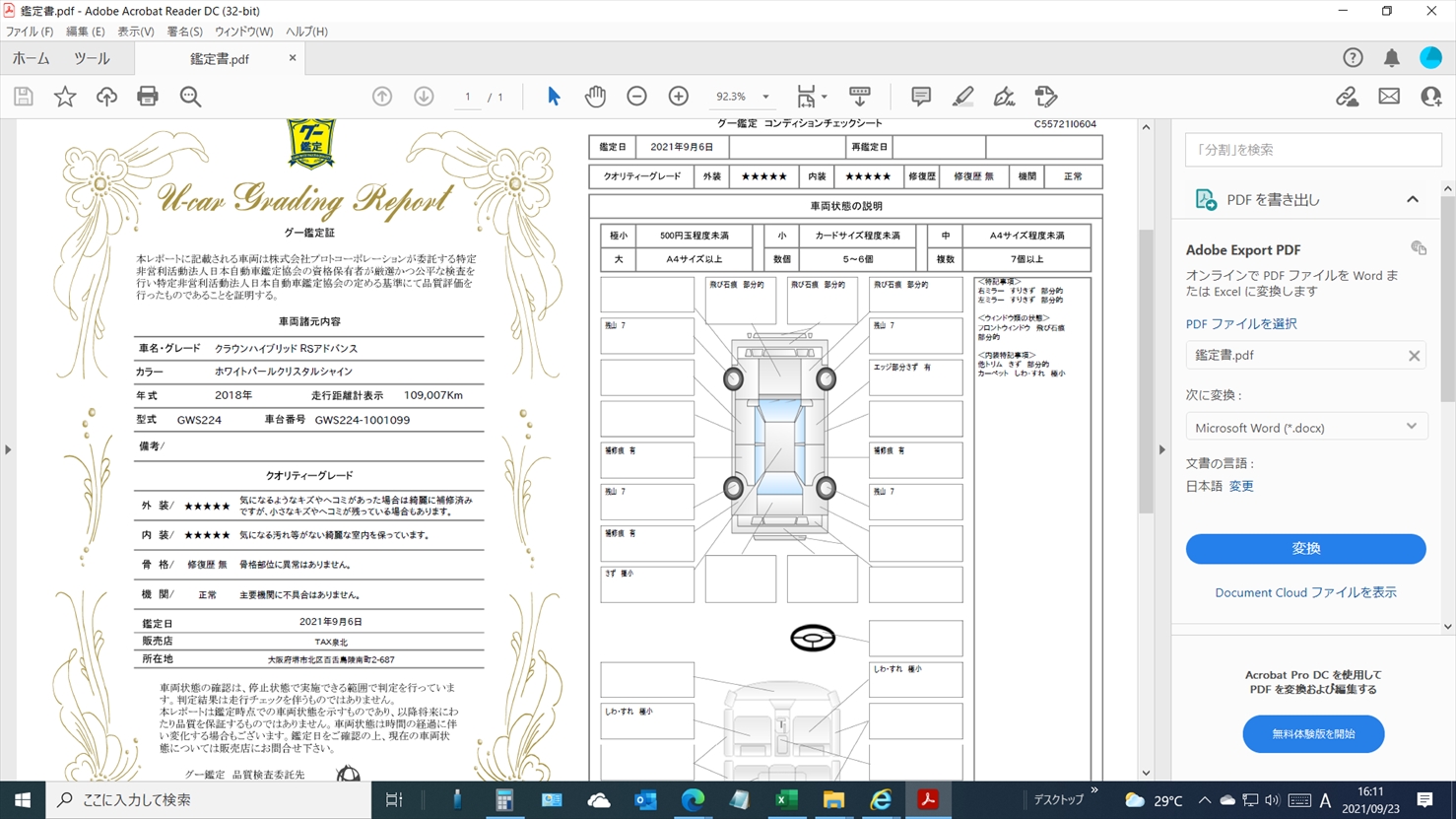
Task: Click the zoom in plus icon
Action: (679, 97)
